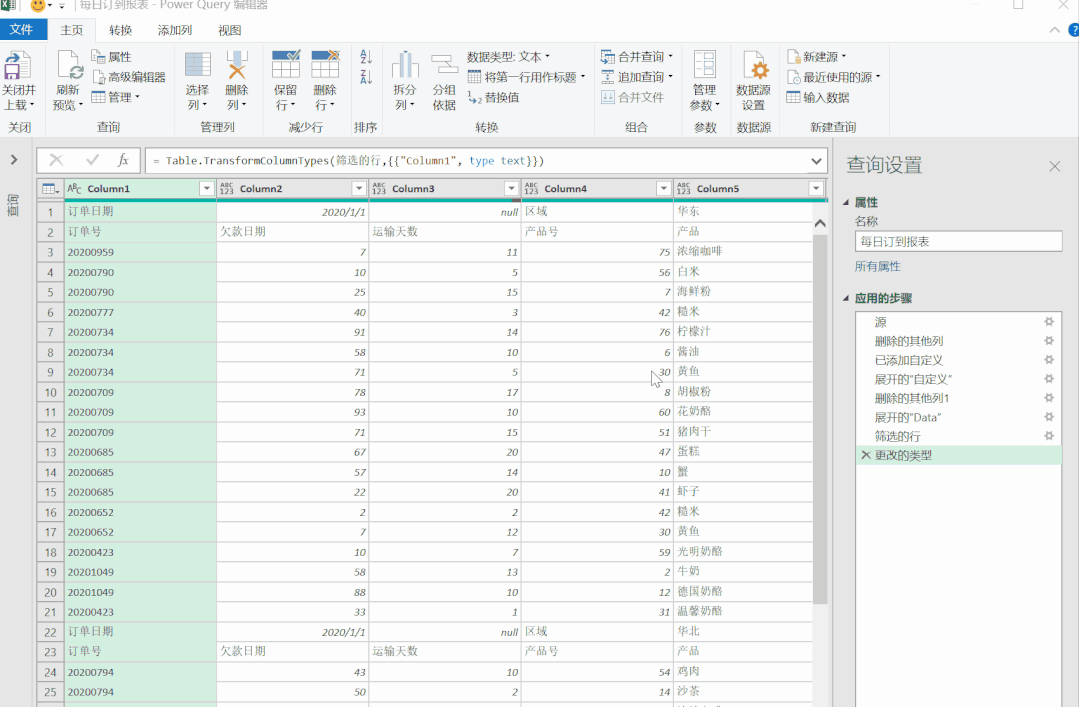
Task: Click the 选择列 choose columns icon
Action: pyautogui.click(x=197, y=65)
